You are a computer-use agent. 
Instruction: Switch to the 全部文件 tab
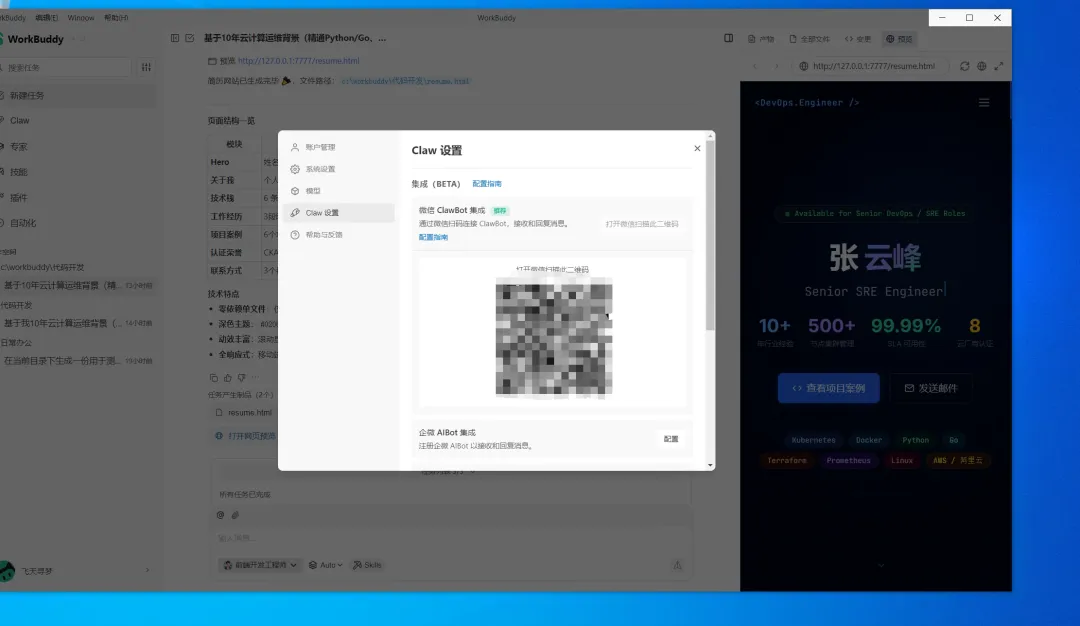(x=810, y=39)
